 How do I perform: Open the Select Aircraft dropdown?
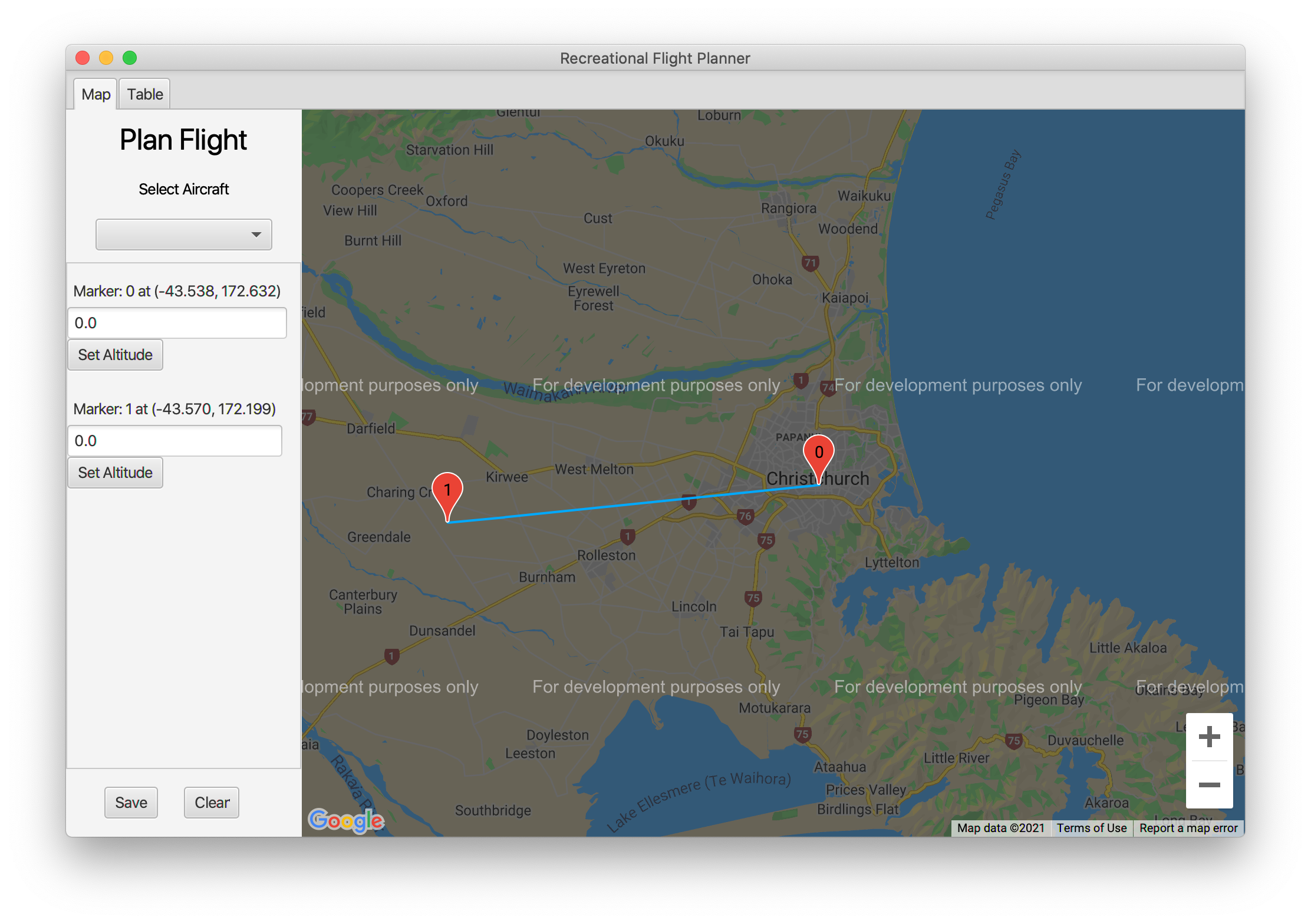click(183, 235)
